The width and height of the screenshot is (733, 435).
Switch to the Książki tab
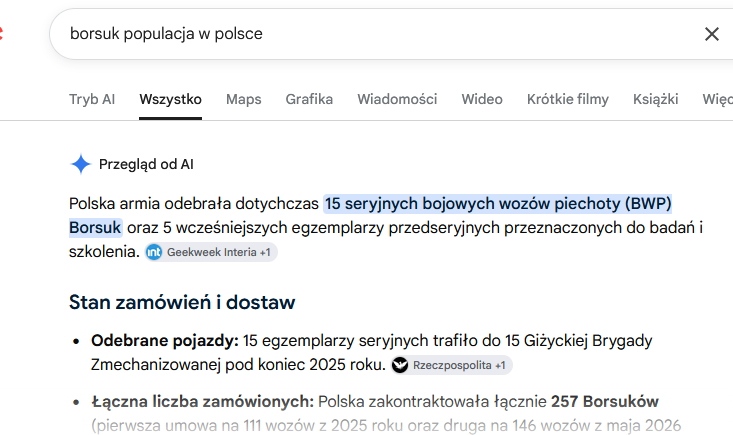click(x=655, y=99)
